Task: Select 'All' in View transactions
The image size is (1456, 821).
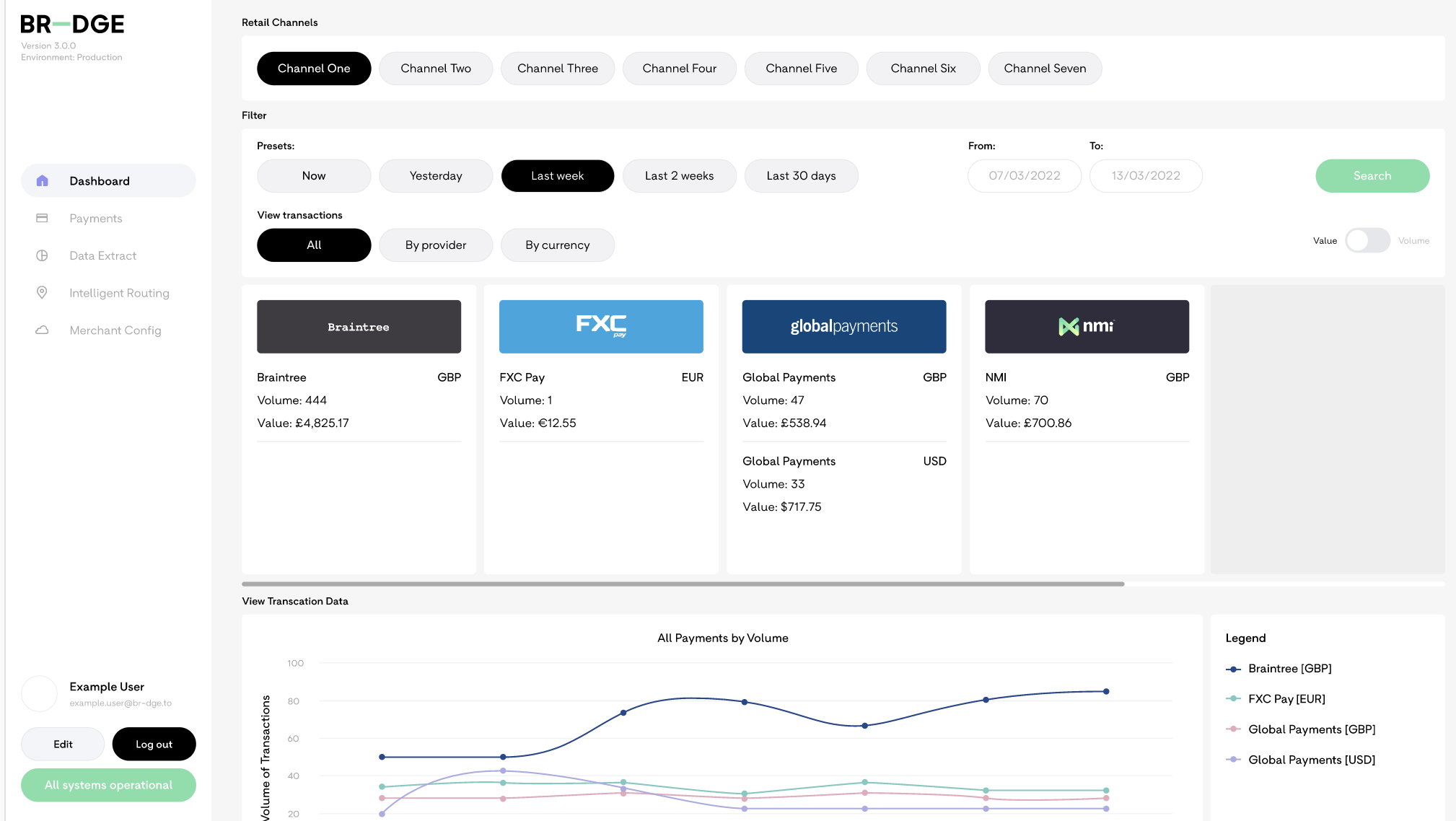Action: click(x=314, y=245)
